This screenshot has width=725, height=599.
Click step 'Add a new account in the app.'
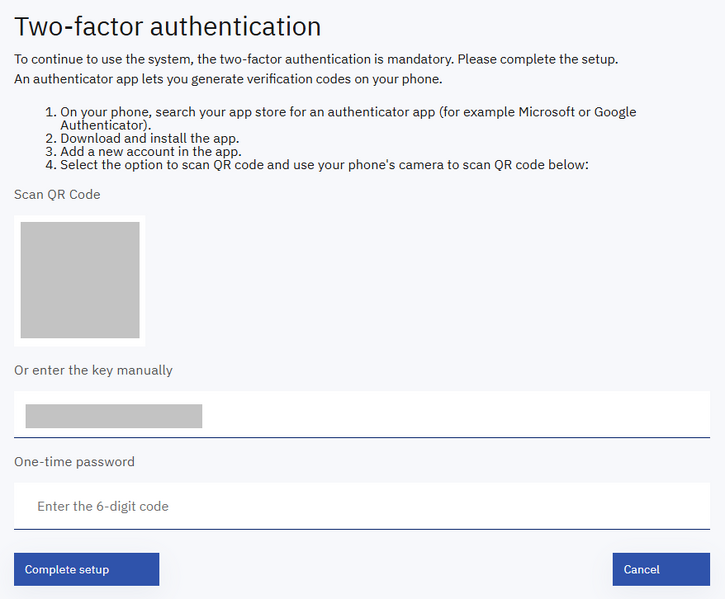coord(151,151)
